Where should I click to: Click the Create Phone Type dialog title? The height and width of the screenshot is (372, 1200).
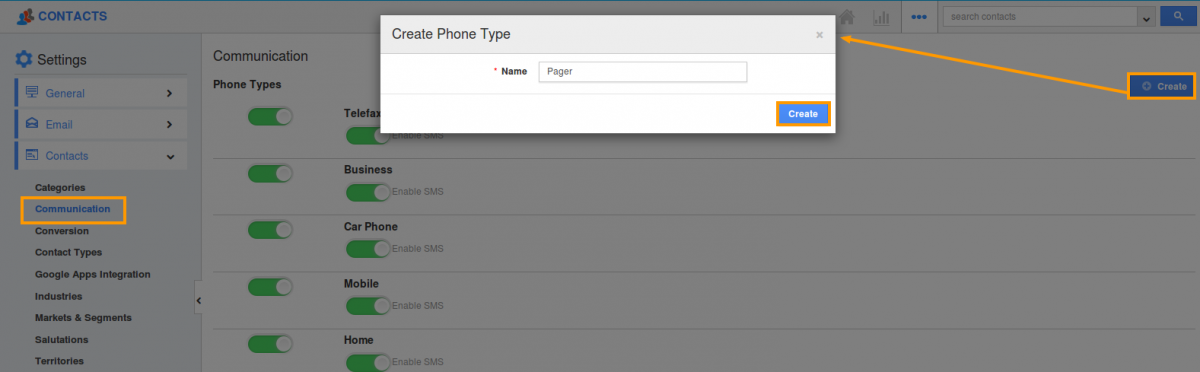click(x=451, y=34)
